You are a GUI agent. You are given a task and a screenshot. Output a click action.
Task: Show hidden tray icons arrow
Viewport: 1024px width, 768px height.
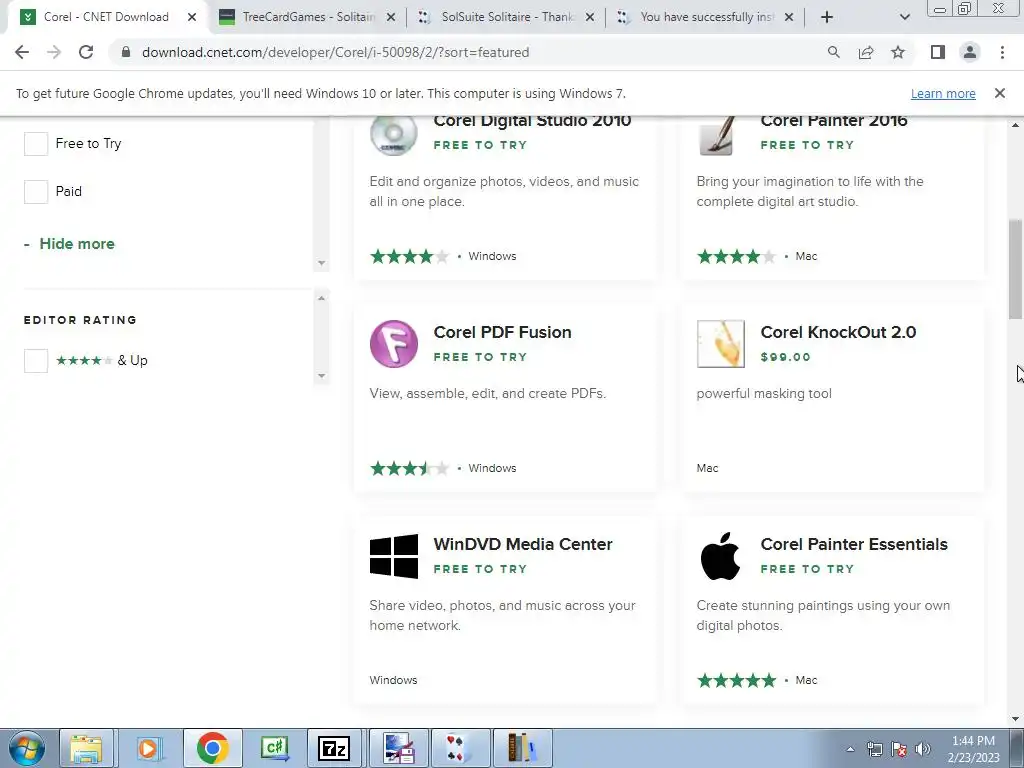coord(850,749)
